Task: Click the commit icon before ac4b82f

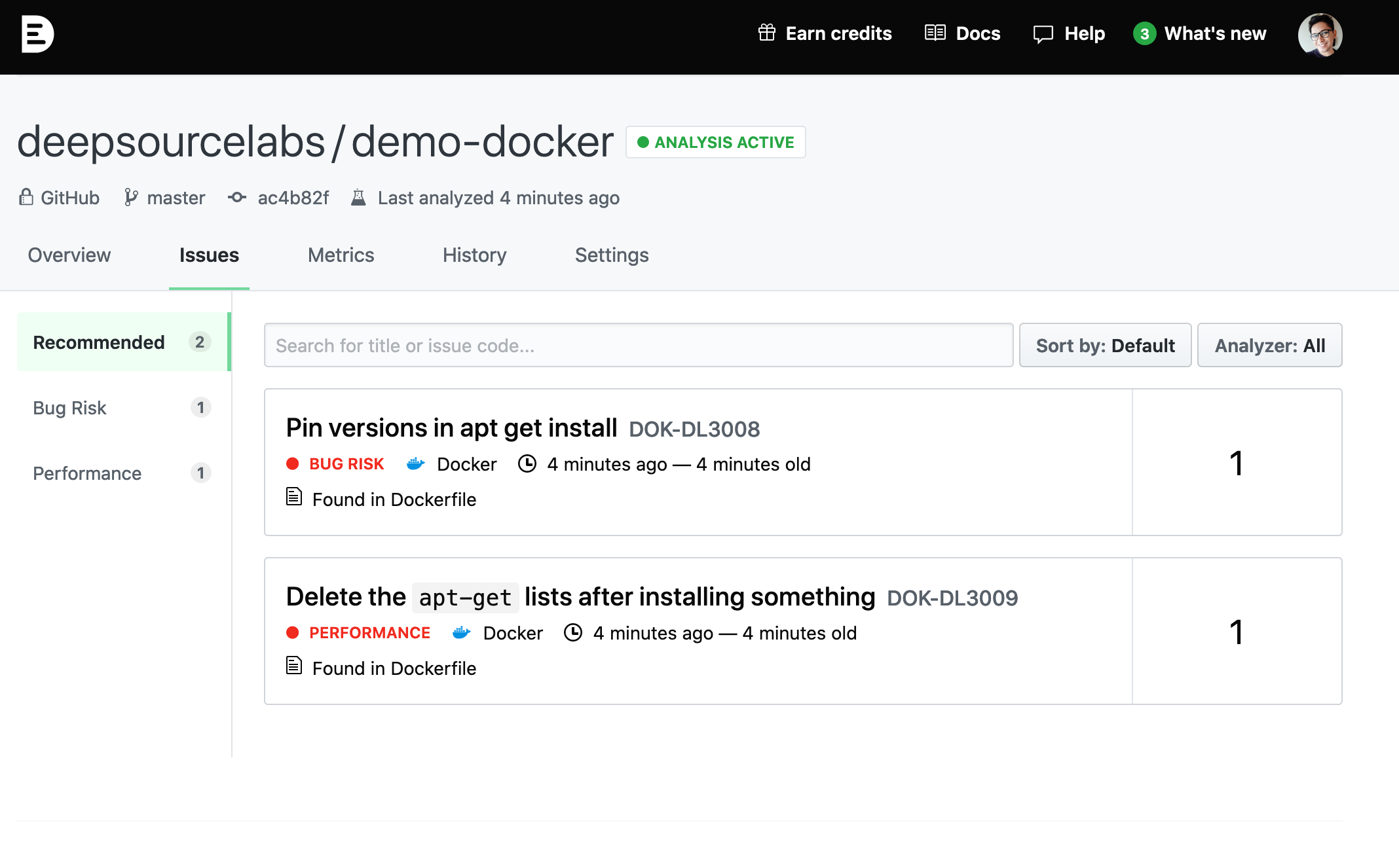Action: pyautogui.click(x=236, y=197)
